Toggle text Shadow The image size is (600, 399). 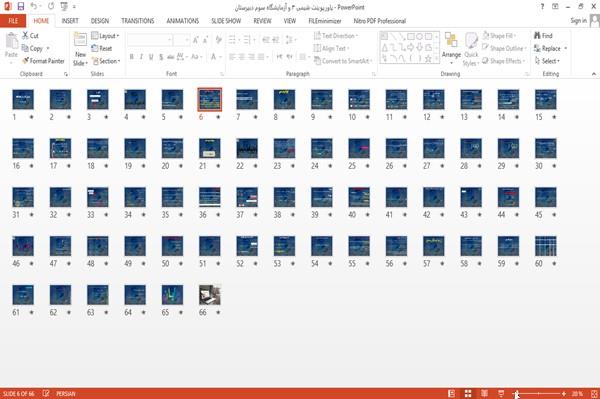pos(161,57)
